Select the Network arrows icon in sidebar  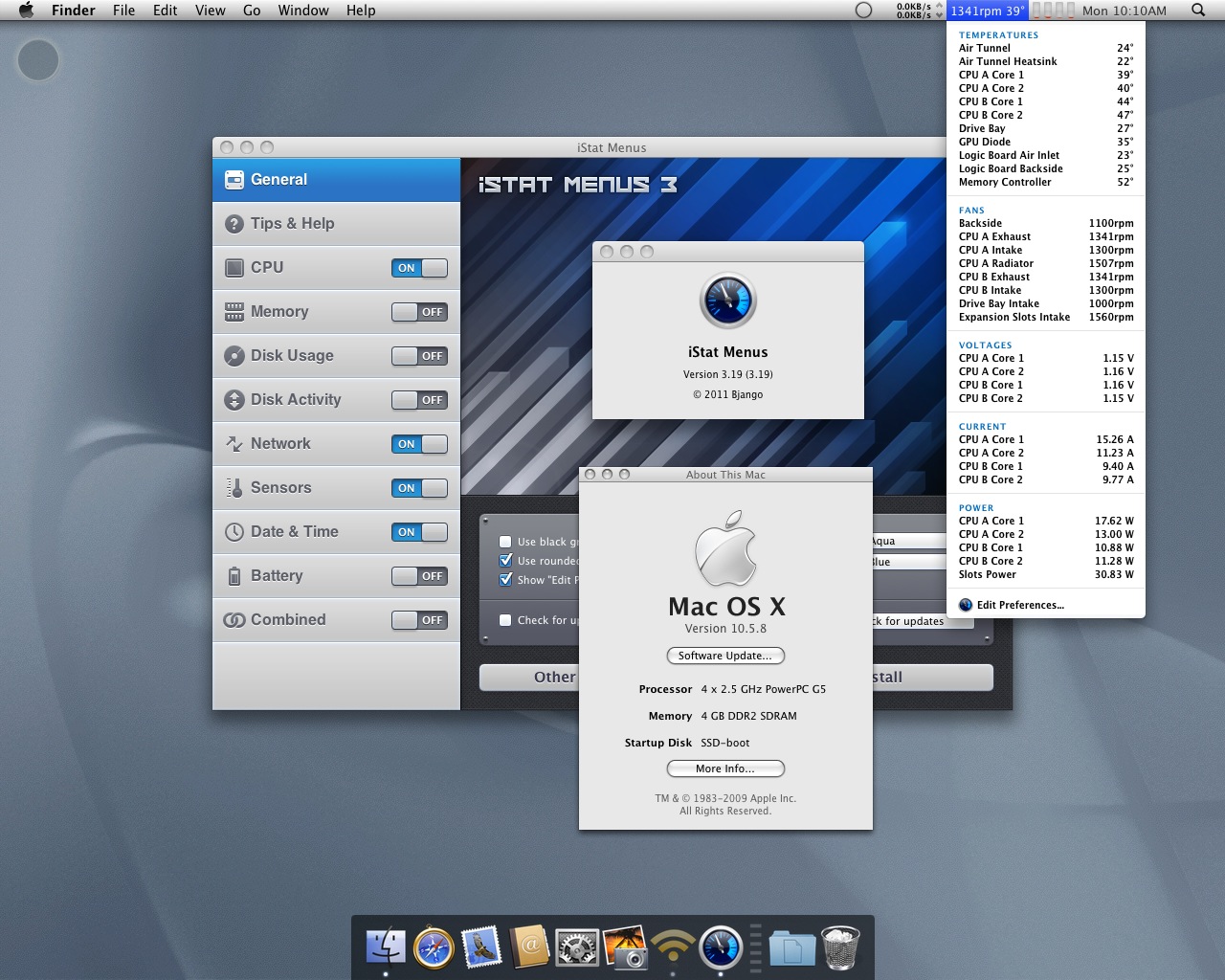234,444
